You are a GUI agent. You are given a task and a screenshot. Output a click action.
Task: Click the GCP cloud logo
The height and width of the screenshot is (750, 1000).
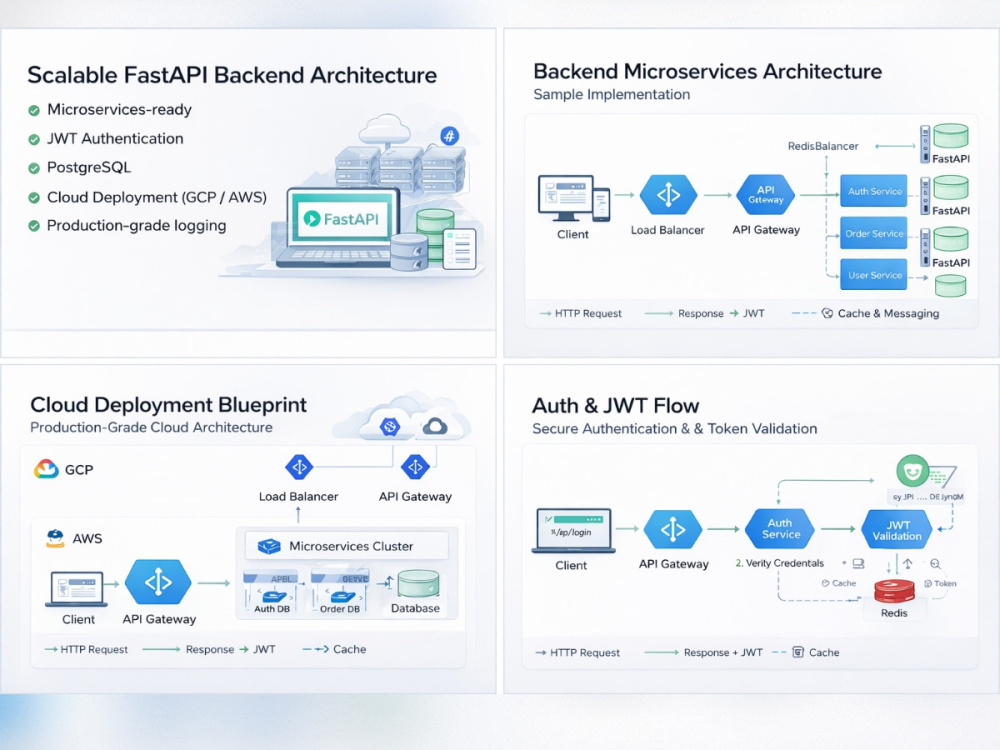[x=46, y=469]
